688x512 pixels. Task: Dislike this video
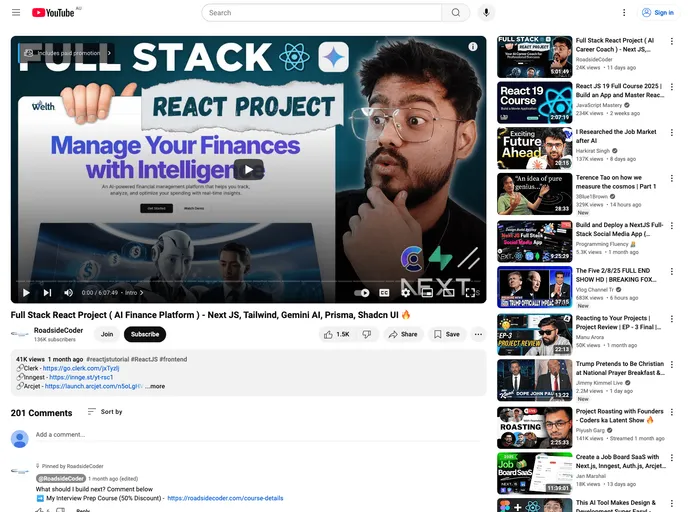click(x=367, y=334)
